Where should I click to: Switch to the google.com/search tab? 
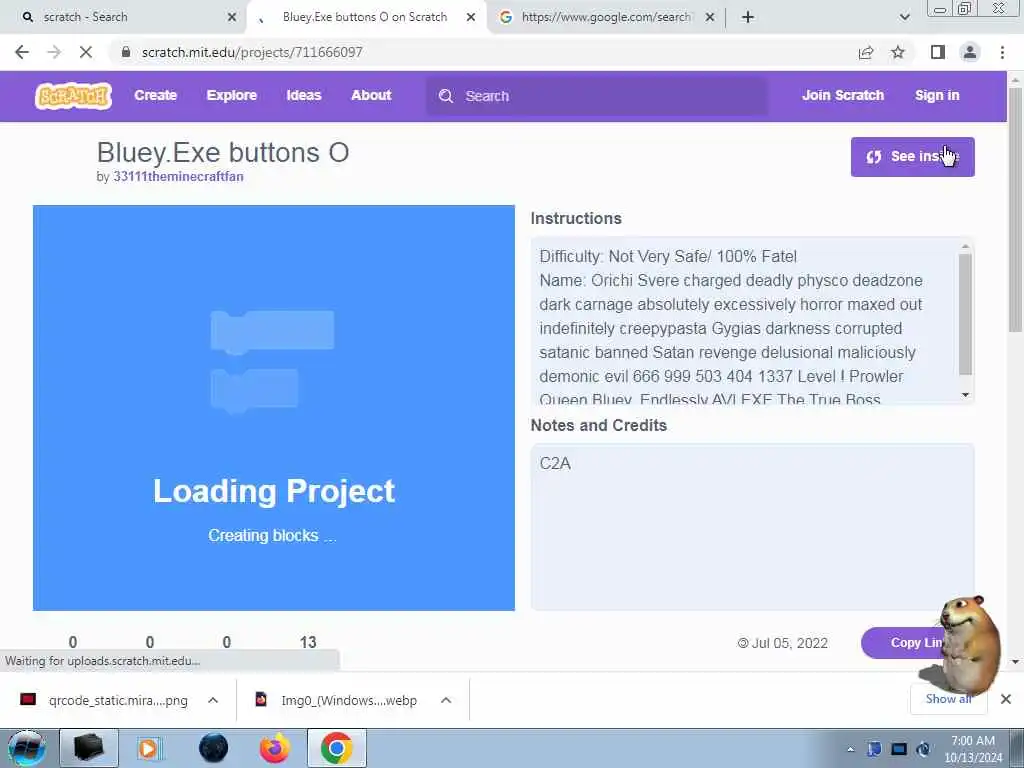point(605,17)
